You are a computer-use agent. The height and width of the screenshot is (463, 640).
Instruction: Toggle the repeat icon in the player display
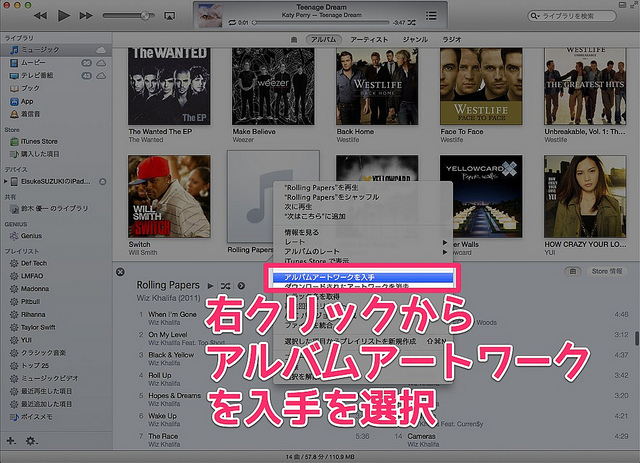(232, 23)
